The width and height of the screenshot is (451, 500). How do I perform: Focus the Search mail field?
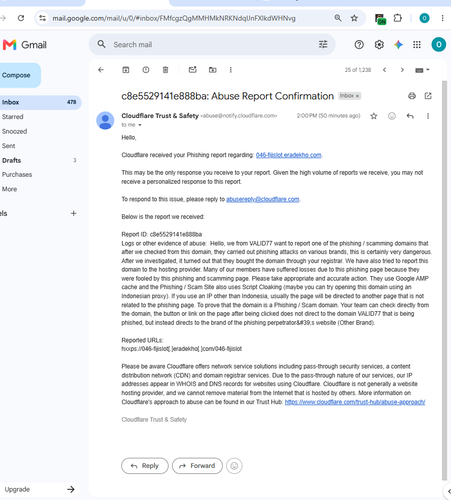(213, 44)
